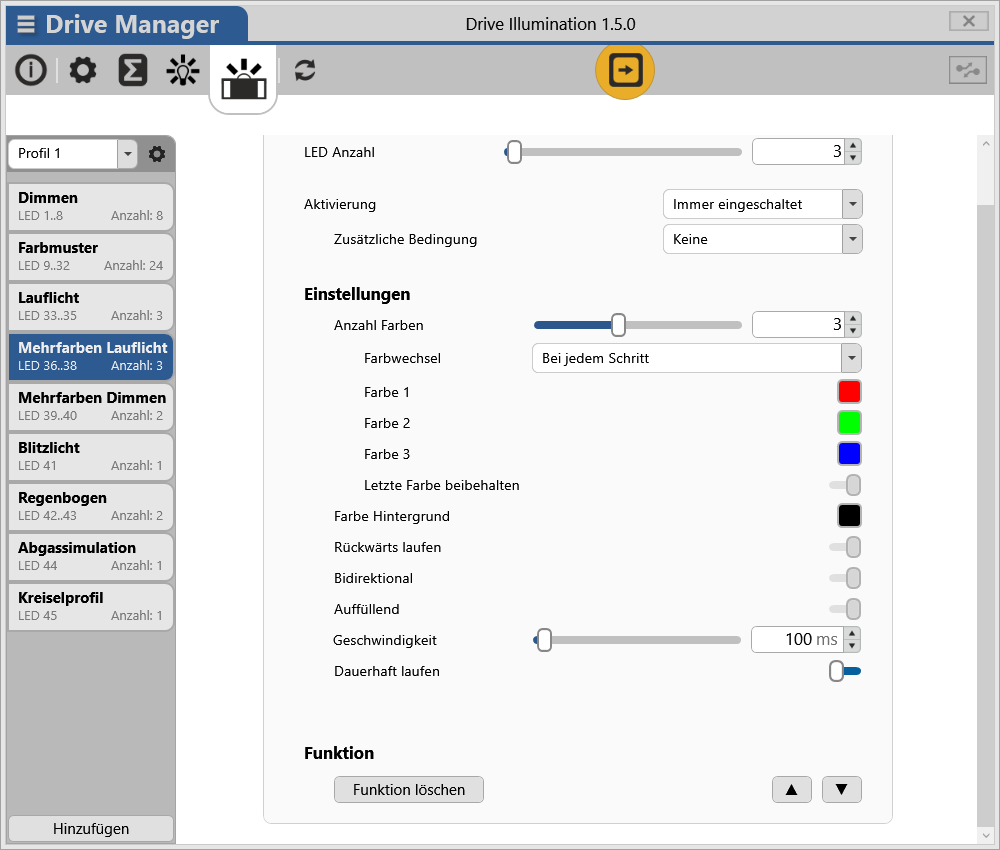Enable Rückwärts laufen toggle
This screenshot has height=850, width=1000.
[x=845, y=548]
